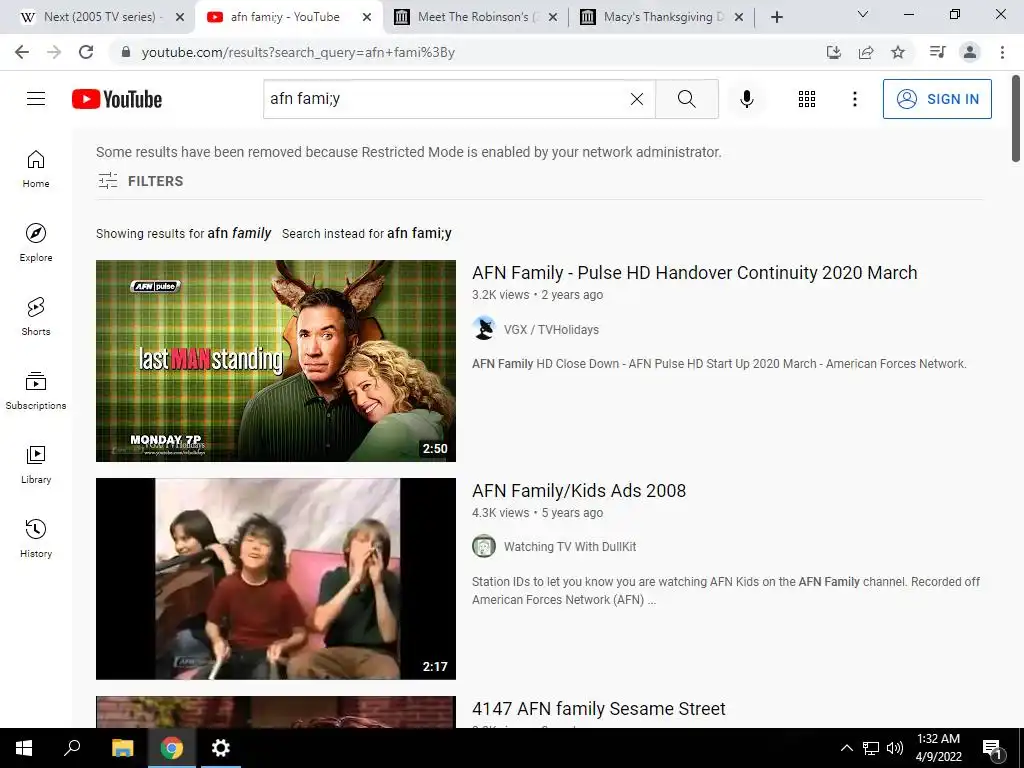
Task: Open the Windows Start menu
Action: pos(24,748)
